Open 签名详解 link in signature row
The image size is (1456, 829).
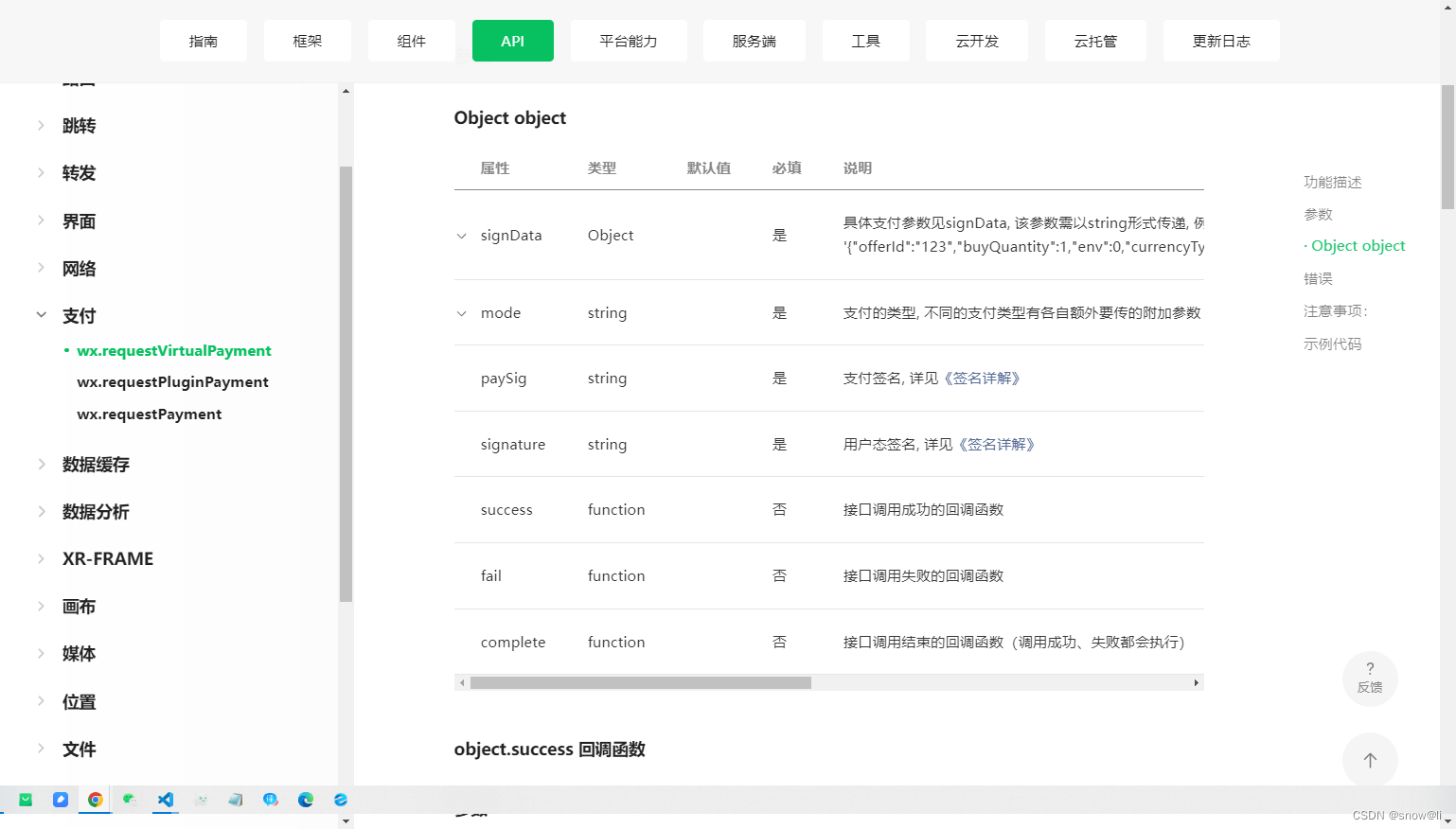(x=997, y=445)
